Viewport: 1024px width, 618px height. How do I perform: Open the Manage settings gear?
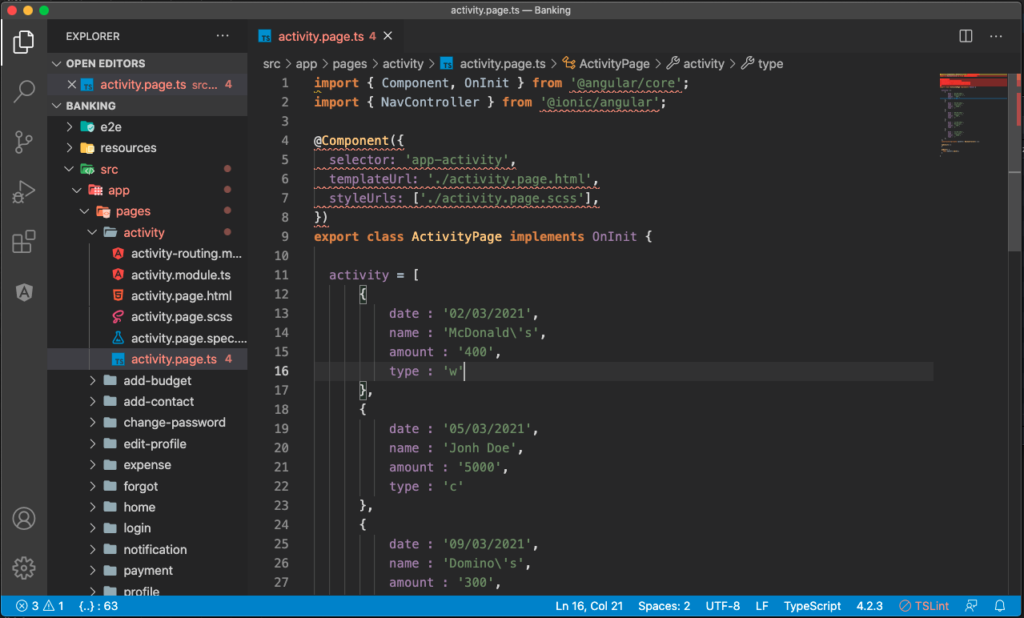(23, 568)
